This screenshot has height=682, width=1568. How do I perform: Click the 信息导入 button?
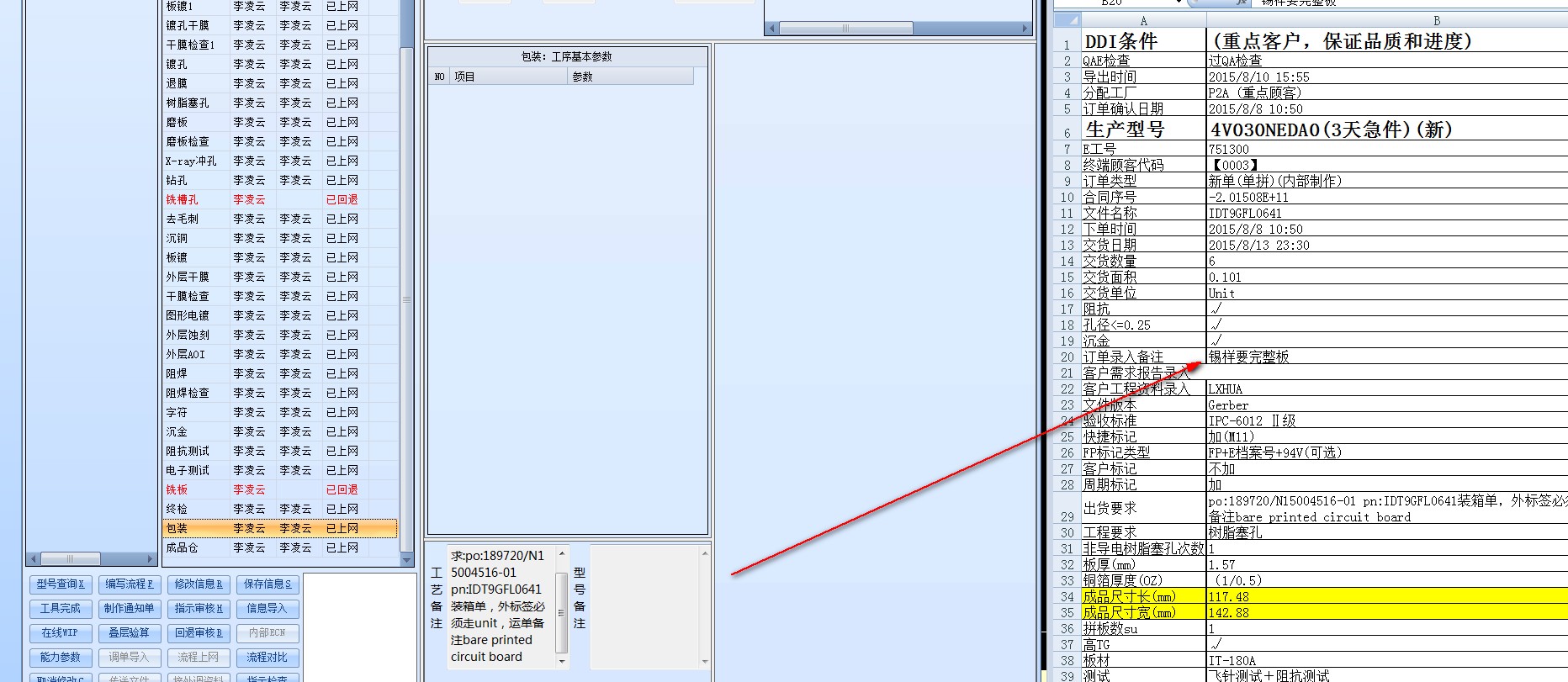tap(267, 609)
